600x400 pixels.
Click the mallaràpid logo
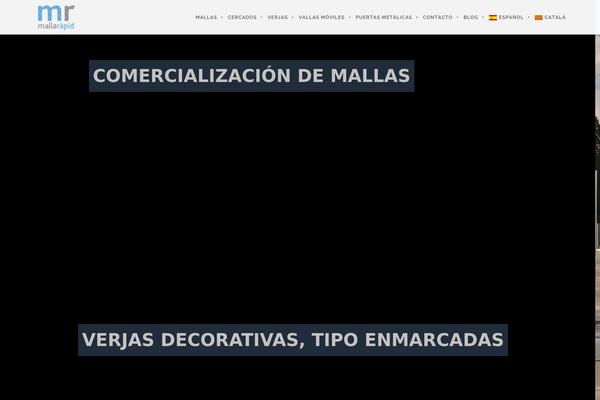[x=56, y=17]
